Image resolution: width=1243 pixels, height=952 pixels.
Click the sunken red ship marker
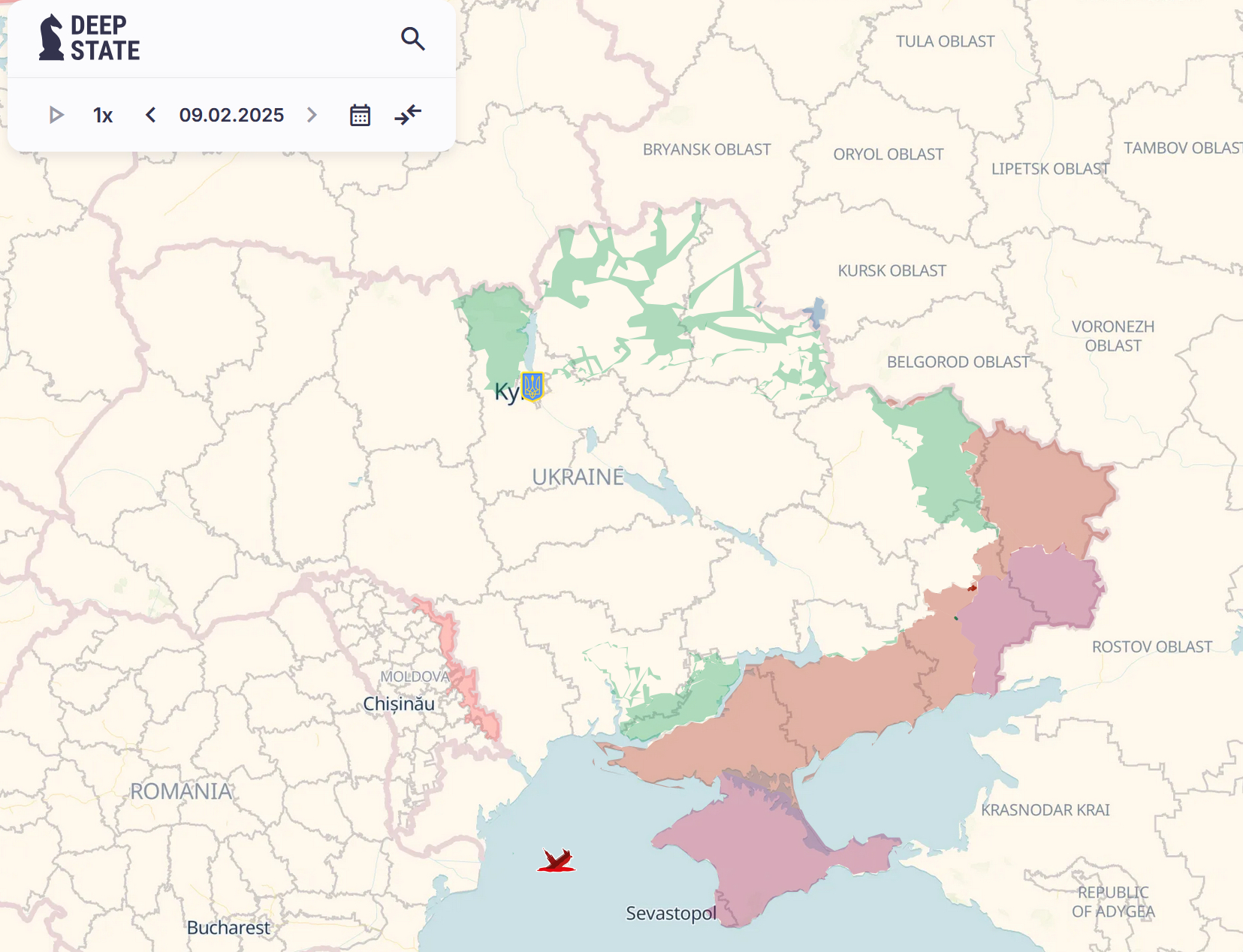[557, 860]
